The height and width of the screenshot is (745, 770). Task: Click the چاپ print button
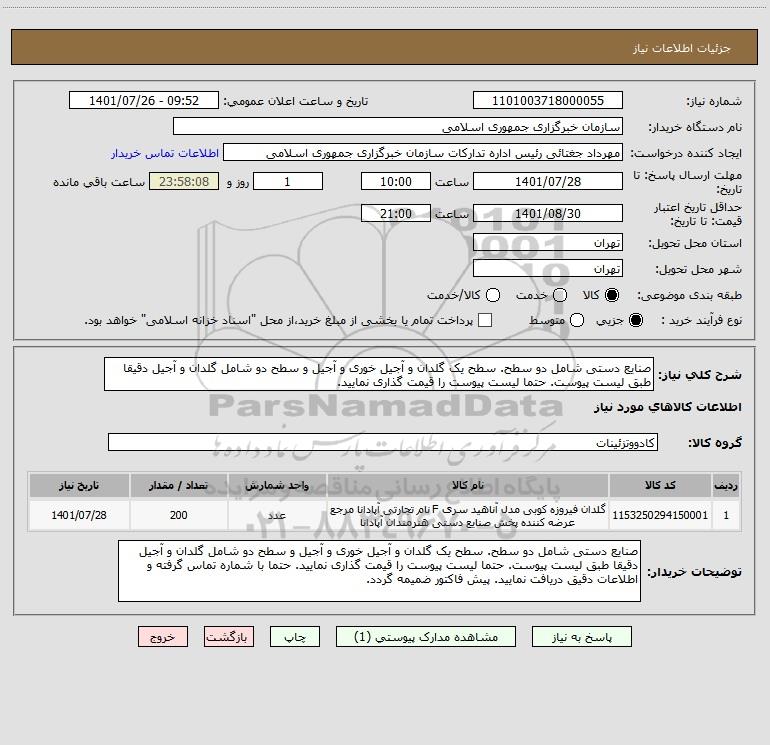[295, 637]
